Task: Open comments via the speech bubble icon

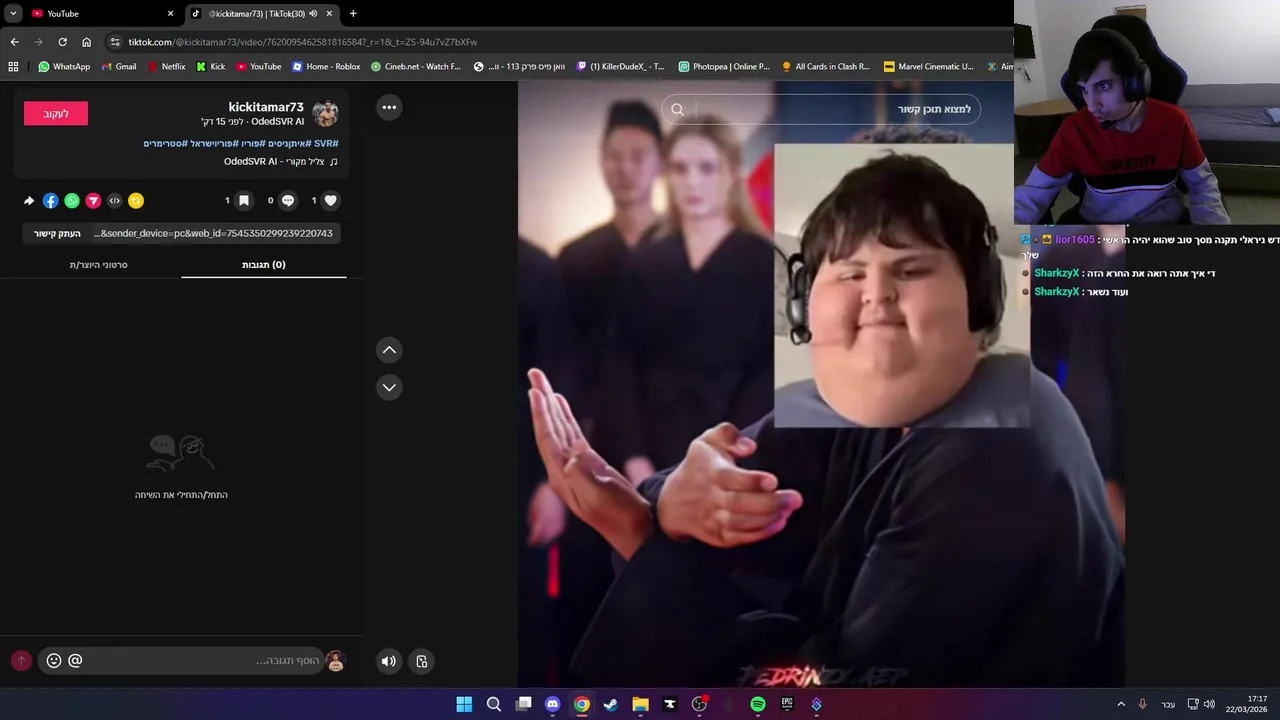Action: [x=288, y=200]
